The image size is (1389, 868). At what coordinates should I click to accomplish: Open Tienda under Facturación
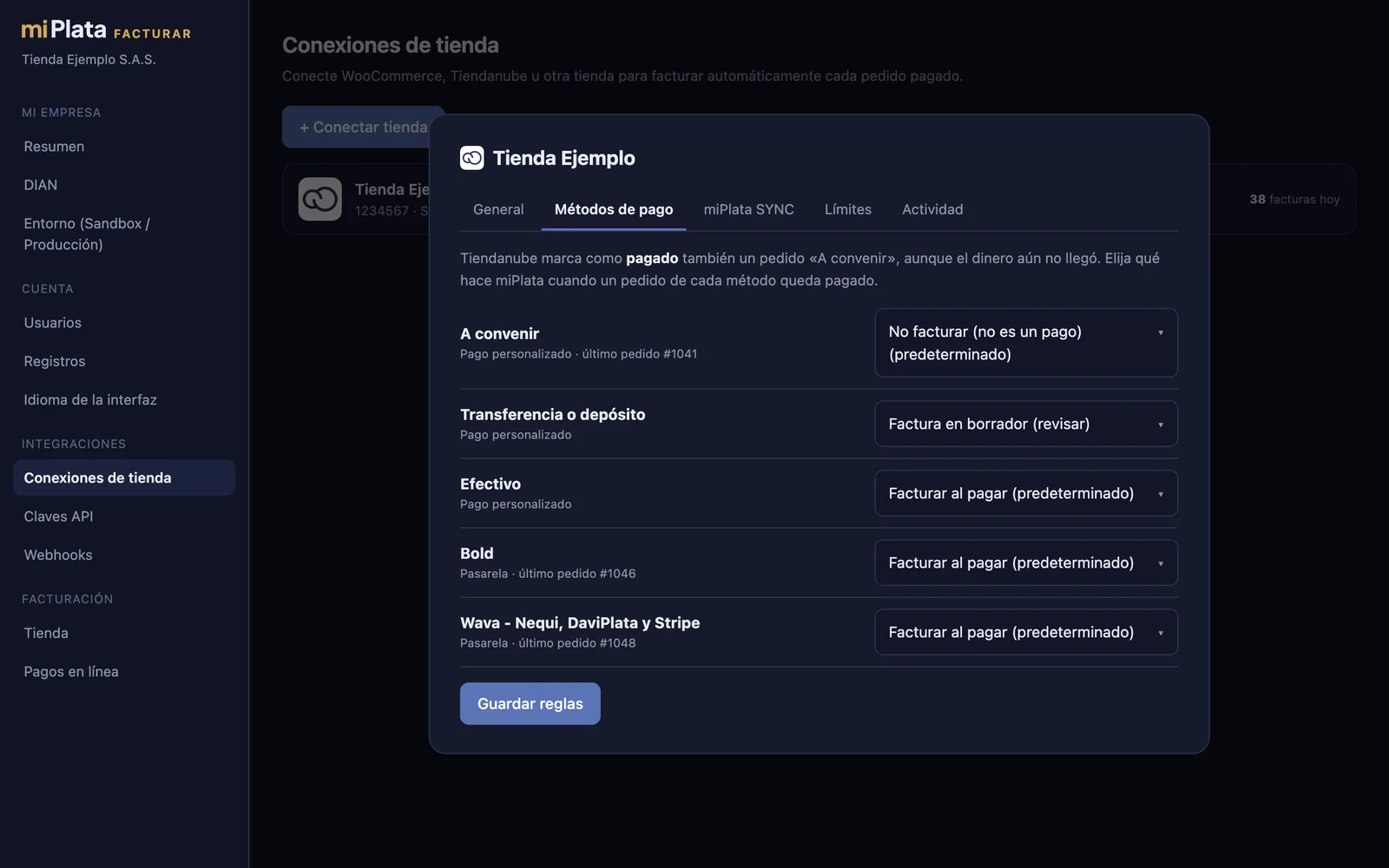[x=124, y=634]
